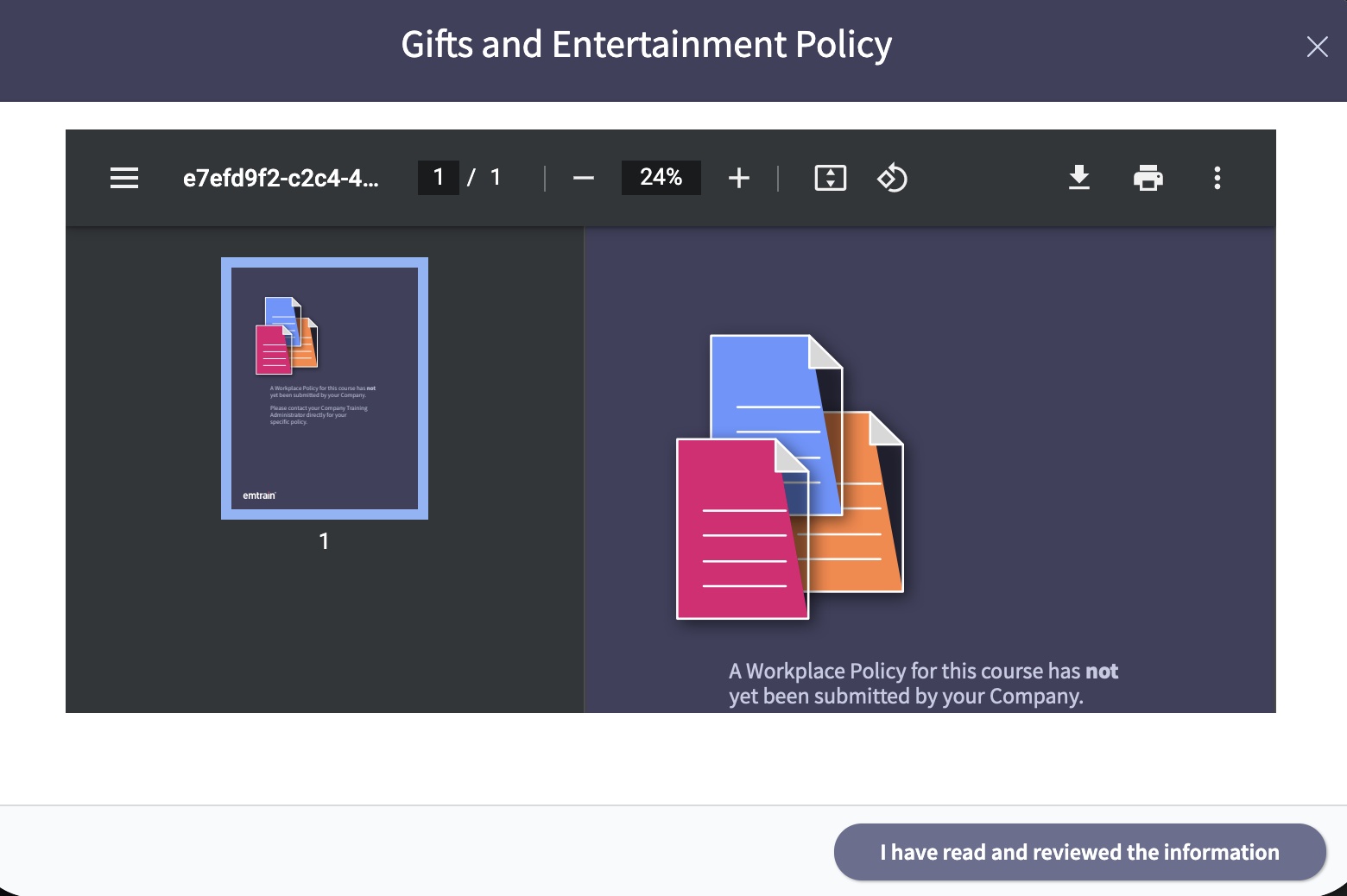Click the 24% zoom level field

661,178
